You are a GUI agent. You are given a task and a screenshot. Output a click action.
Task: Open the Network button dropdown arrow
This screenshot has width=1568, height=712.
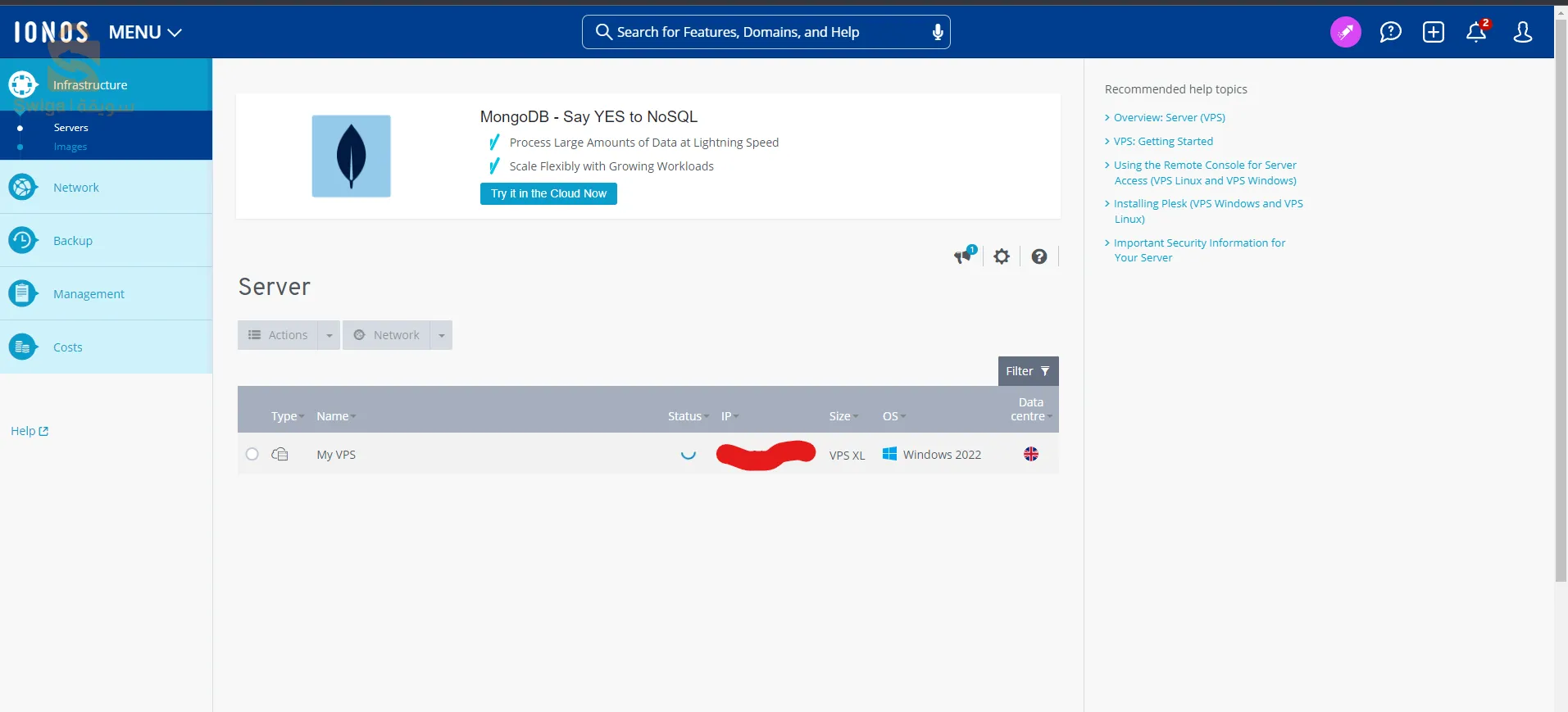[x=441, y=335]
